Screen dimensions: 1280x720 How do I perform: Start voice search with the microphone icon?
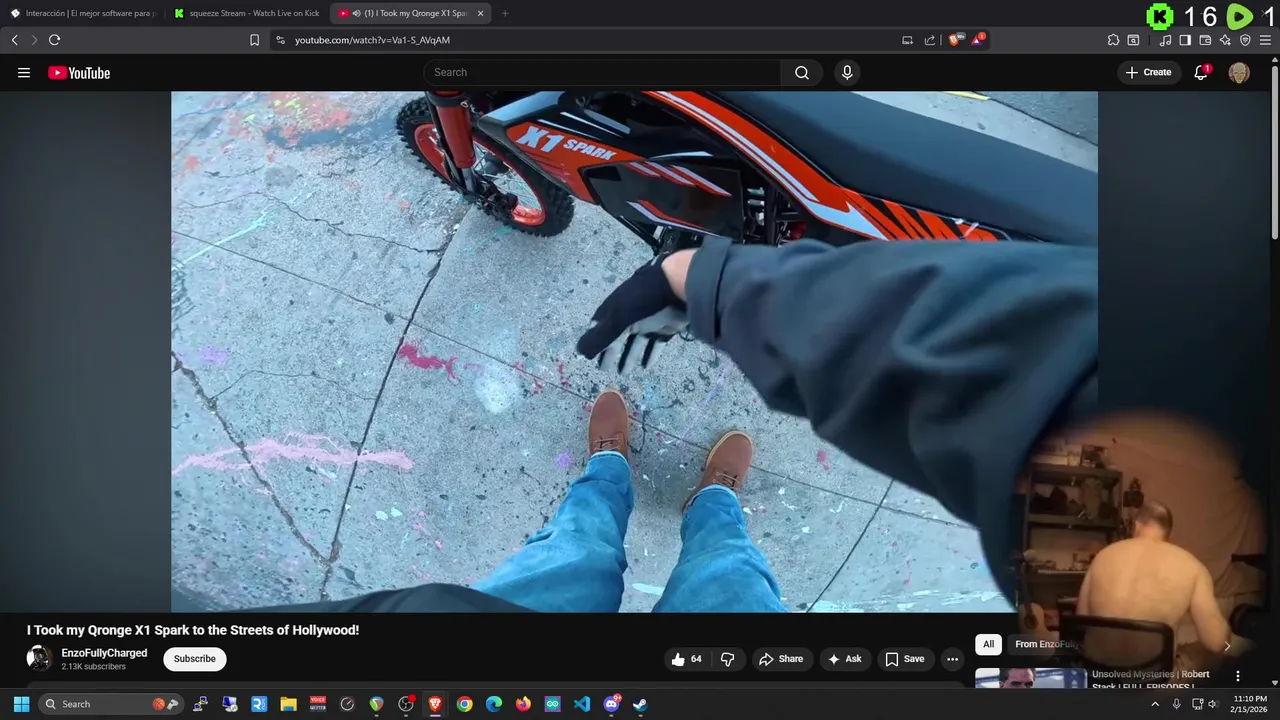pos(847,72)
